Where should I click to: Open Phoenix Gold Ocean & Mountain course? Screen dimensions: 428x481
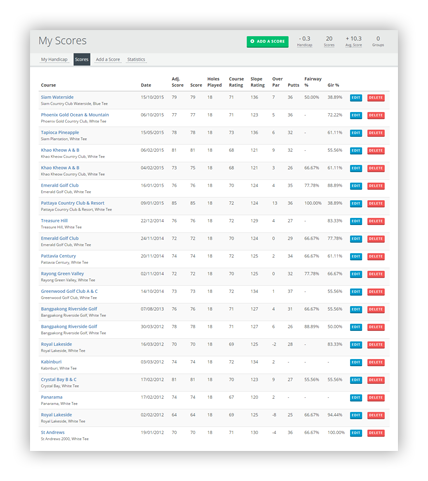coord(75,115)
